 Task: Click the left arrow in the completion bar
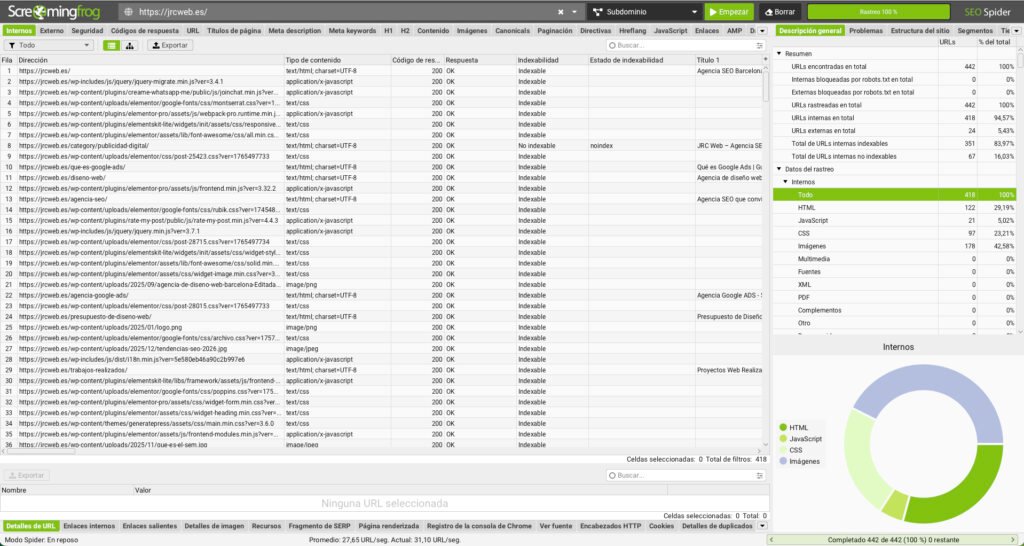click(x=771, y=540)
